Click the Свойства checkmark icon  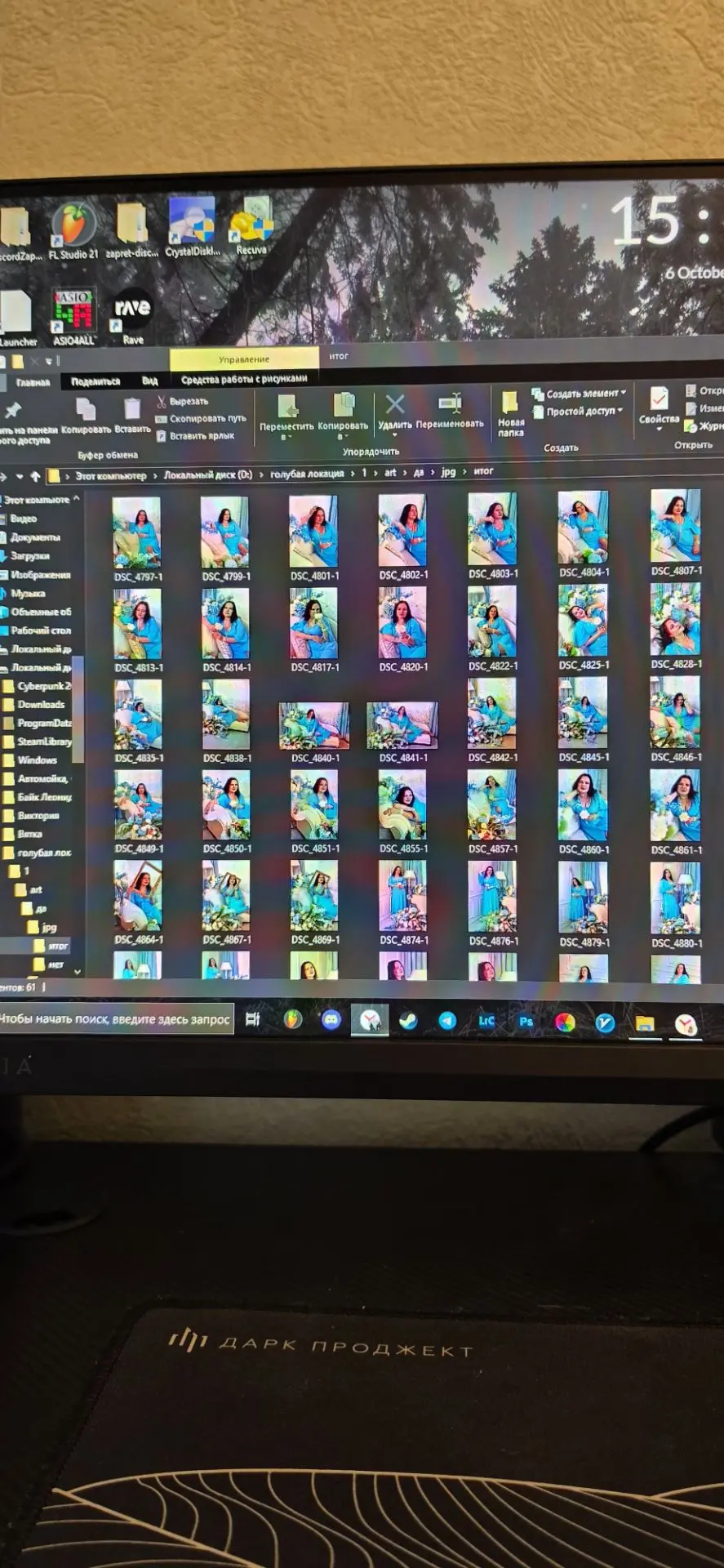[659, 399]
